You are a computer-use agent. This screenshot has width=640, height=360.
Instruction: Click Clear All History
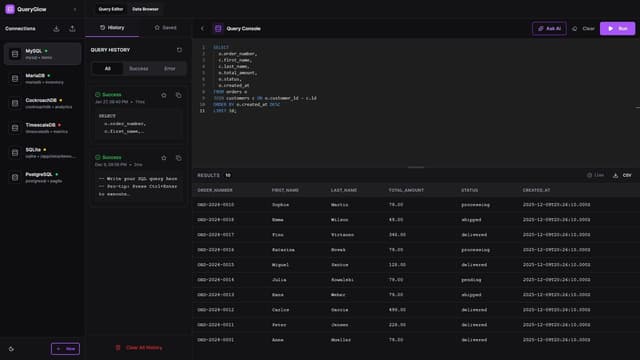tap(139, 348)
